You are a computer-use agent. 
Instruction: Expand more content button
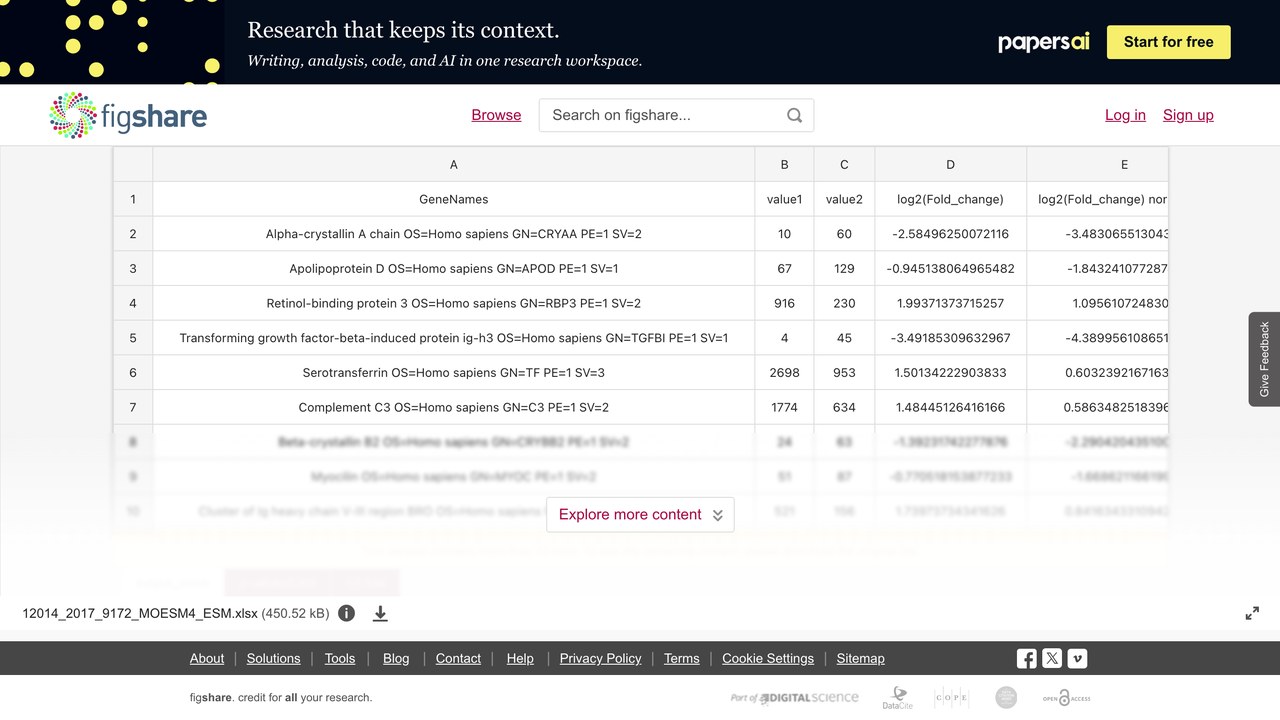click(640, 514)
